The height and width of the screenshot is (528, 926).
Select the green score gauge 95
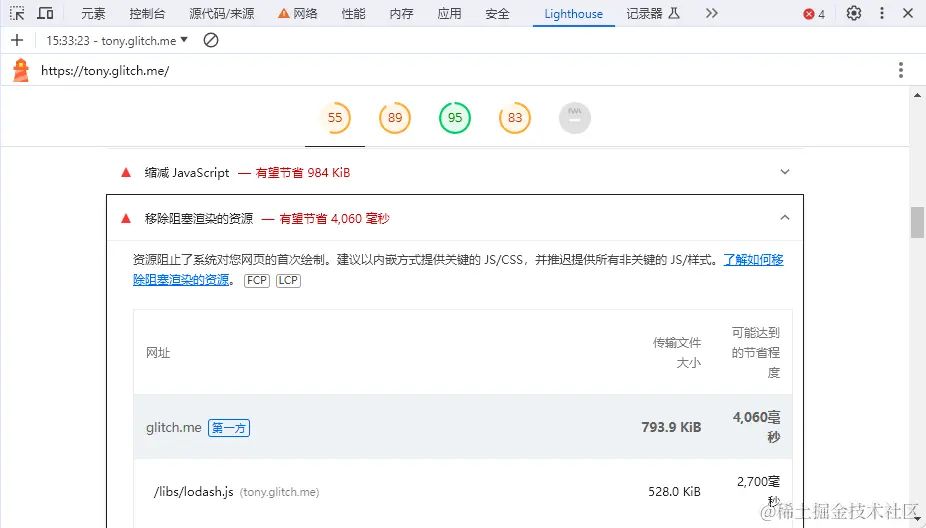pos(455,118)
